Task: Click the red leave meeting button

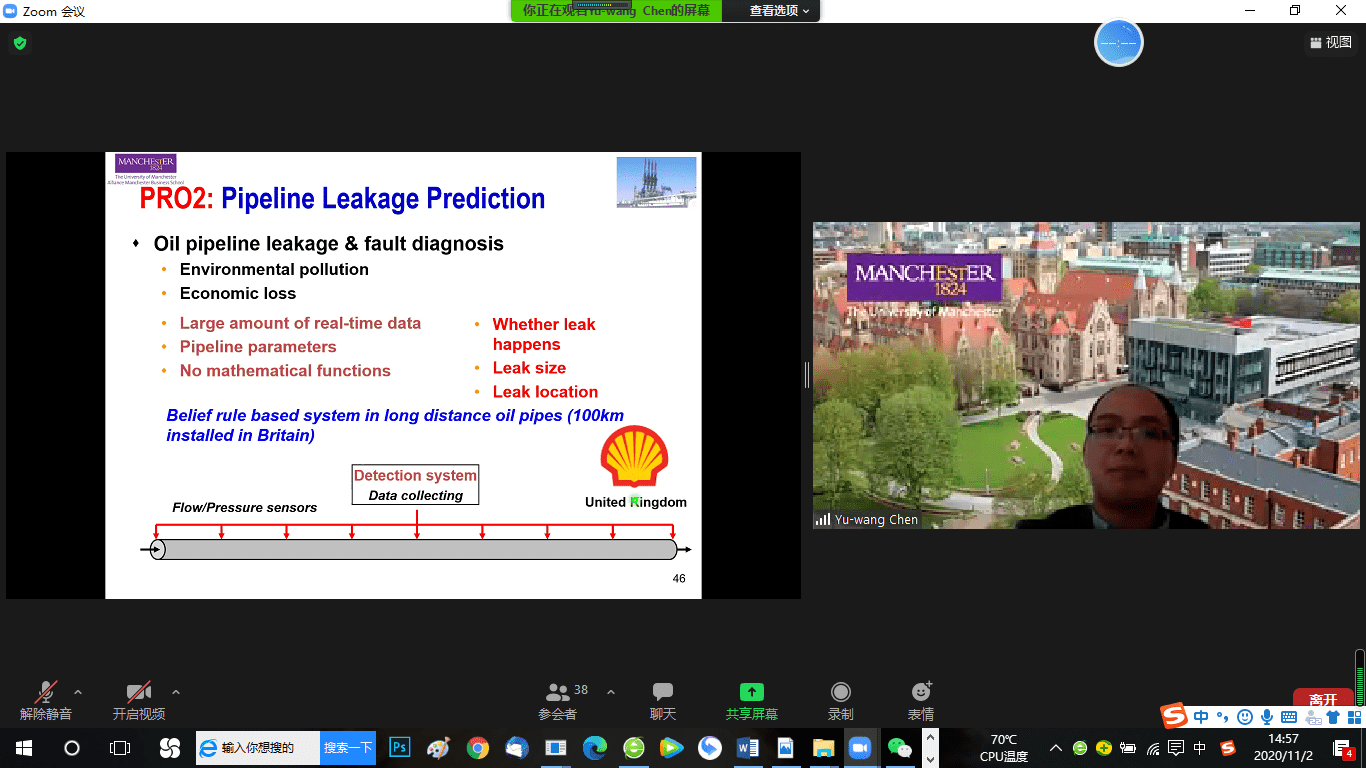Action: pyautogui.click(x=1322, y=699)
